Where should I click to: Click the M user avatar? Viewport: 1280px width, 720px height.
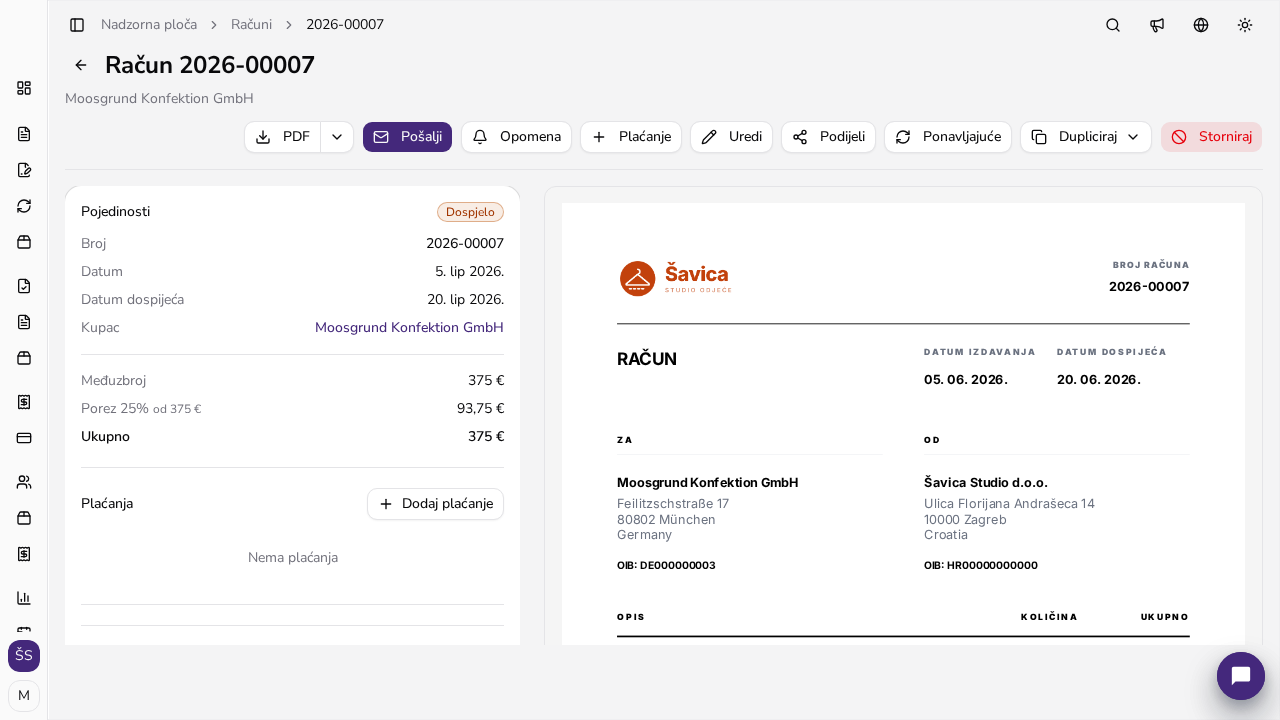point(24,695)
